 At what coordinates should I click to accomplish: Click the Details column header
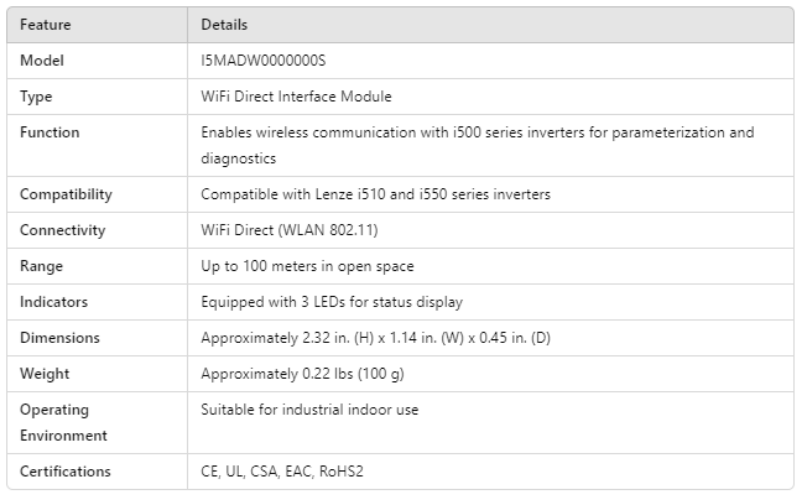(224, 24)
